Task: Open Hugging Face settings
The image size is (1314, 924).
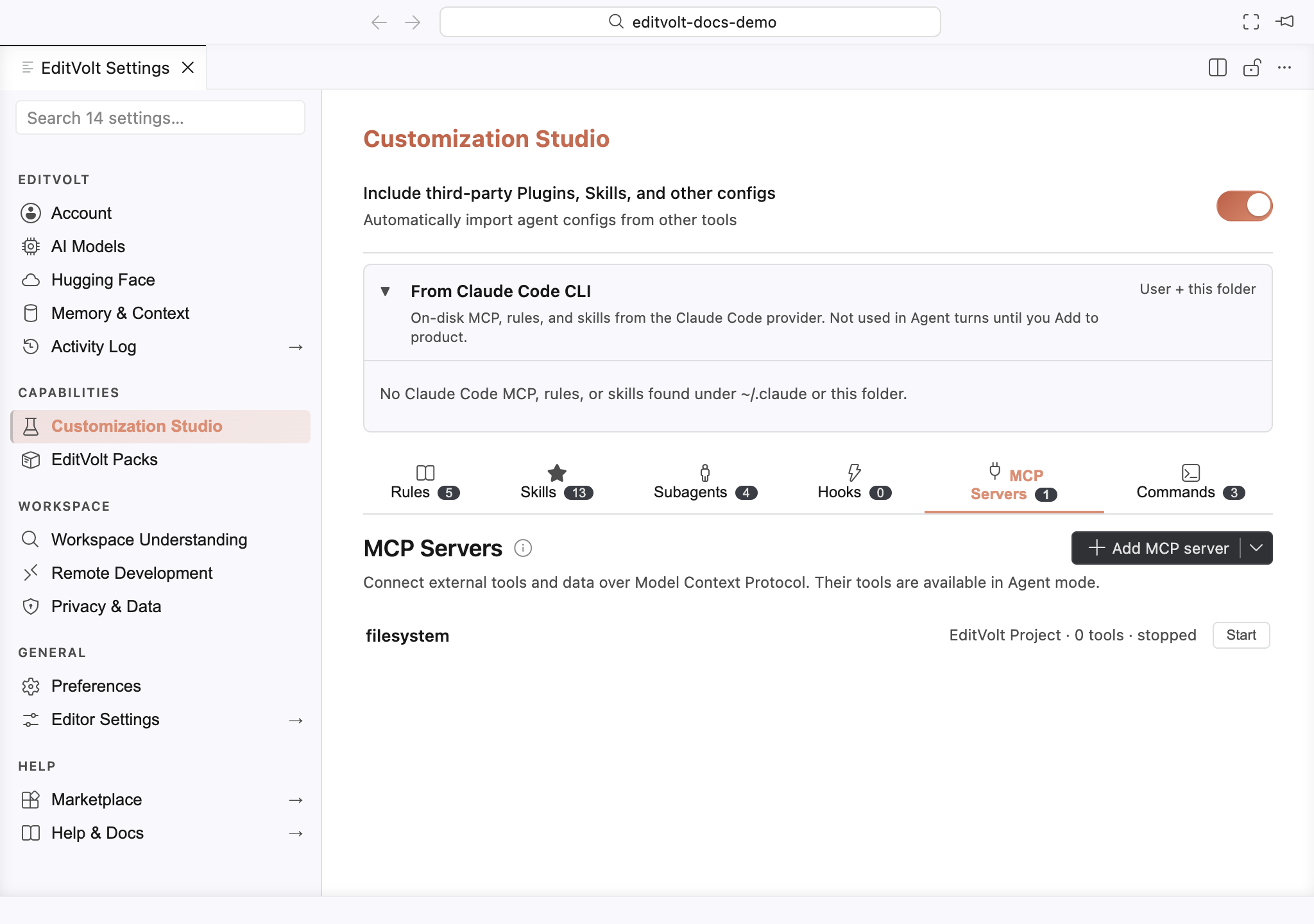Action: tap(160, 280)
